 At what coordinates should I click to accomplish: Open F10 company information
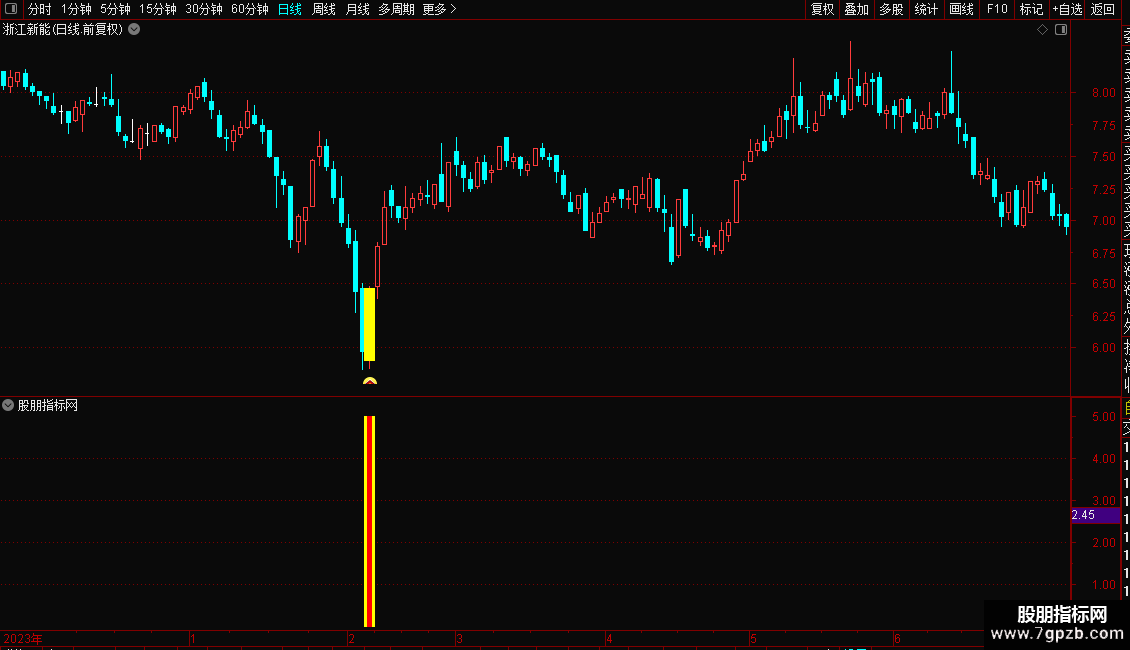click(997, 9)
